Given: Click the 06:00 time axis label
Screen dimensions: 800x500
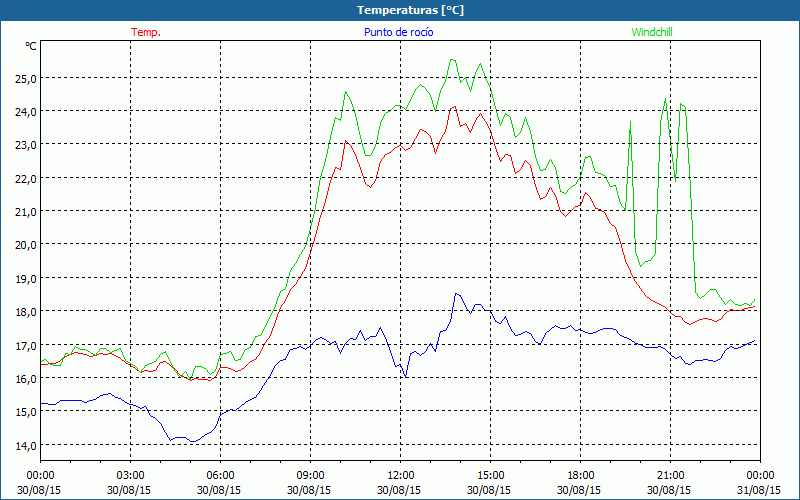Looking at the screenshot, I should point(220,476).
